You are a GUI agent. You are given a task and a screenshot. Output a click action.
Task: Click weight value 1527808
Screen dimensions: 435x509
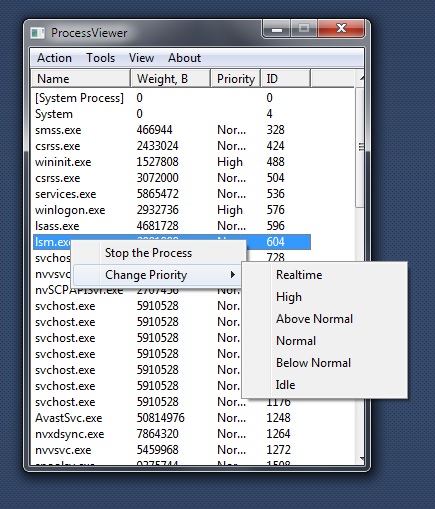click(158, 162)
